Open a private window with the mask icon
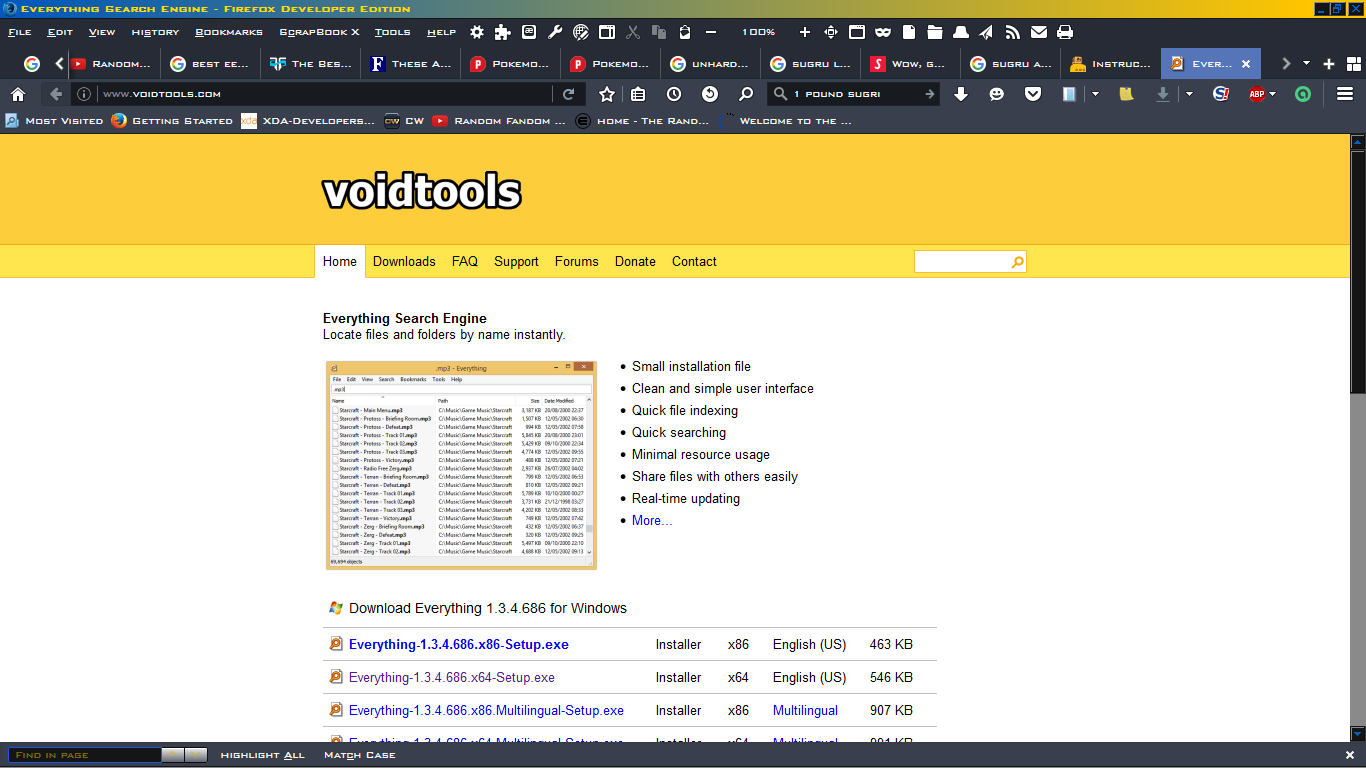1366x768 pixels. (883, 32)
